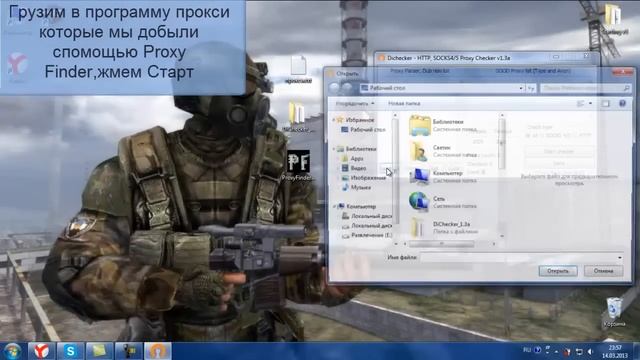Open the Упорядочить menu
Viewport: 640px width, 360px height.
[355, 104]
